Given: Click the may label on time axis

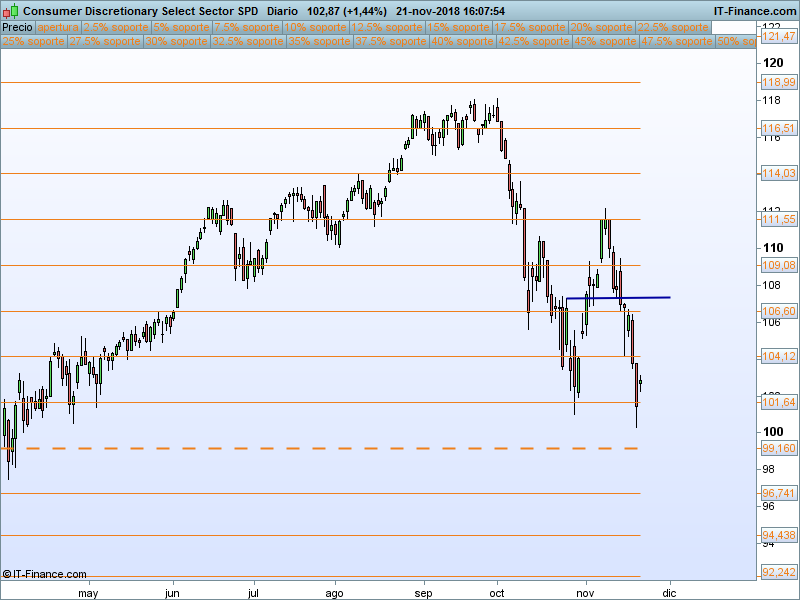Looking at the screenshot, I should coord(88,593).
